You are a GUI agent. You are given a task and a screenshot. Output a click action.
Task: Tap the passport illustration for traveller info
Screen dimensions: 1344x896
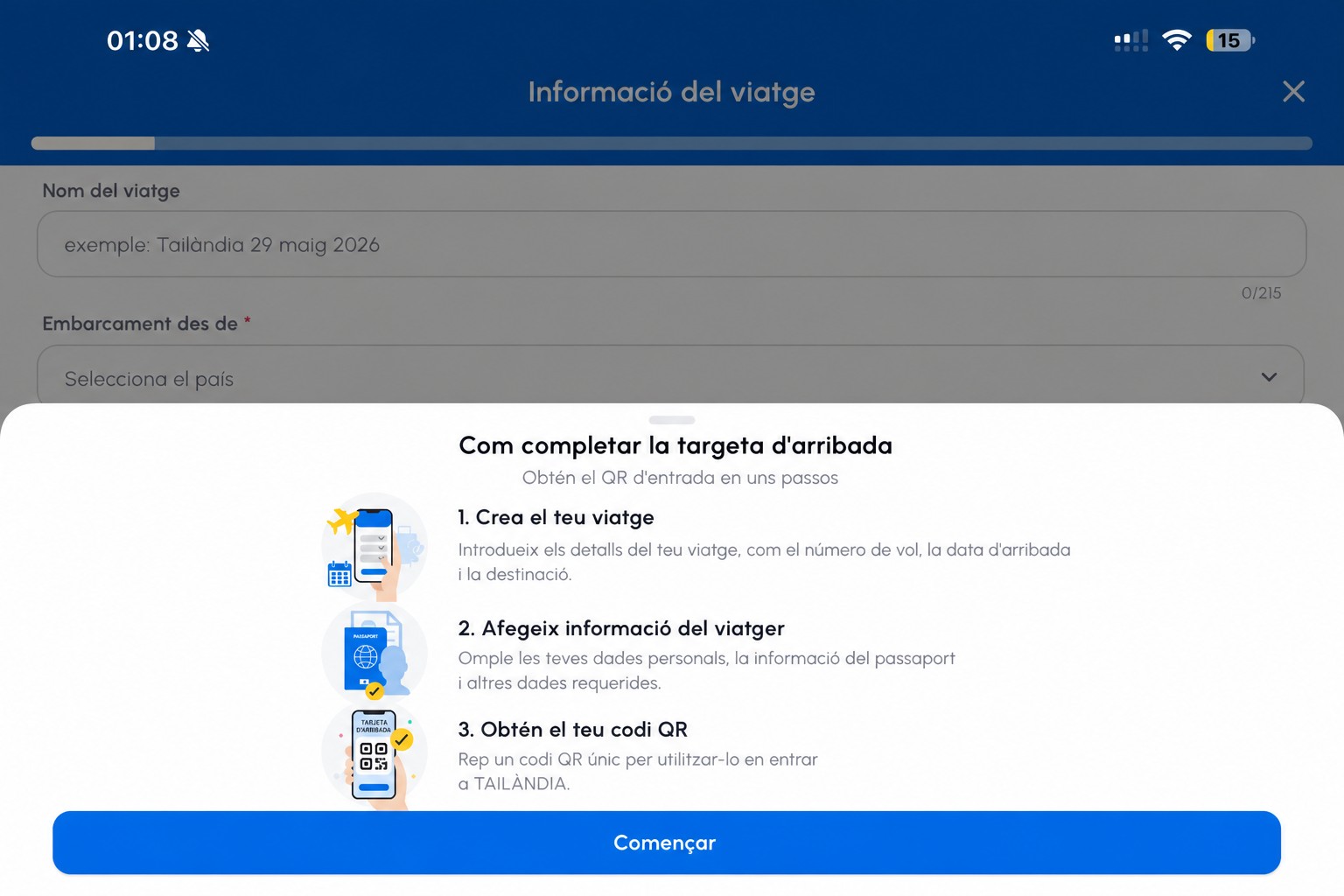click(374, 651)
